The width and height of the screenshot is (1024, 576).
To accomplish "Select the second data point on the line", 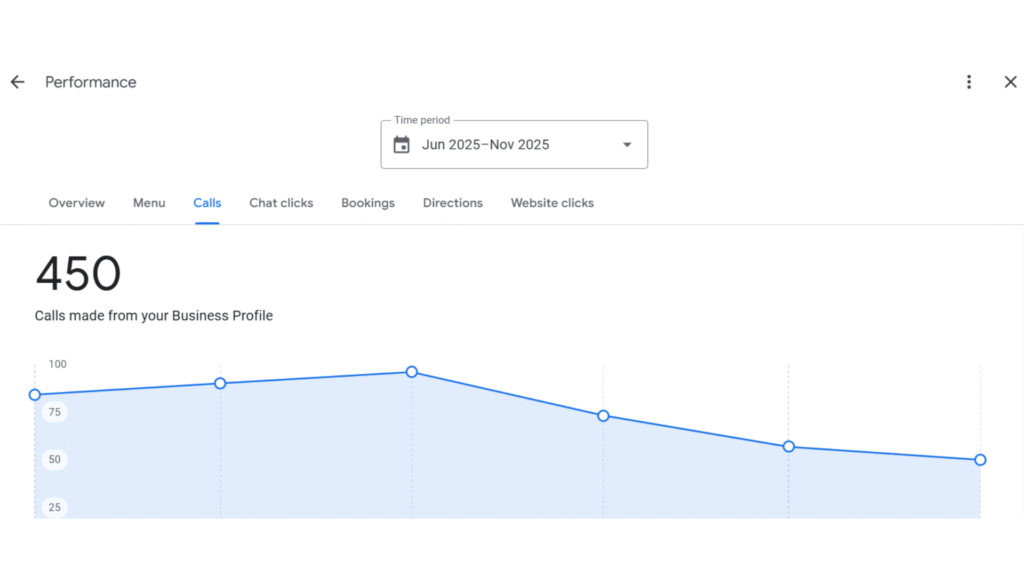I will click(220, 383).
